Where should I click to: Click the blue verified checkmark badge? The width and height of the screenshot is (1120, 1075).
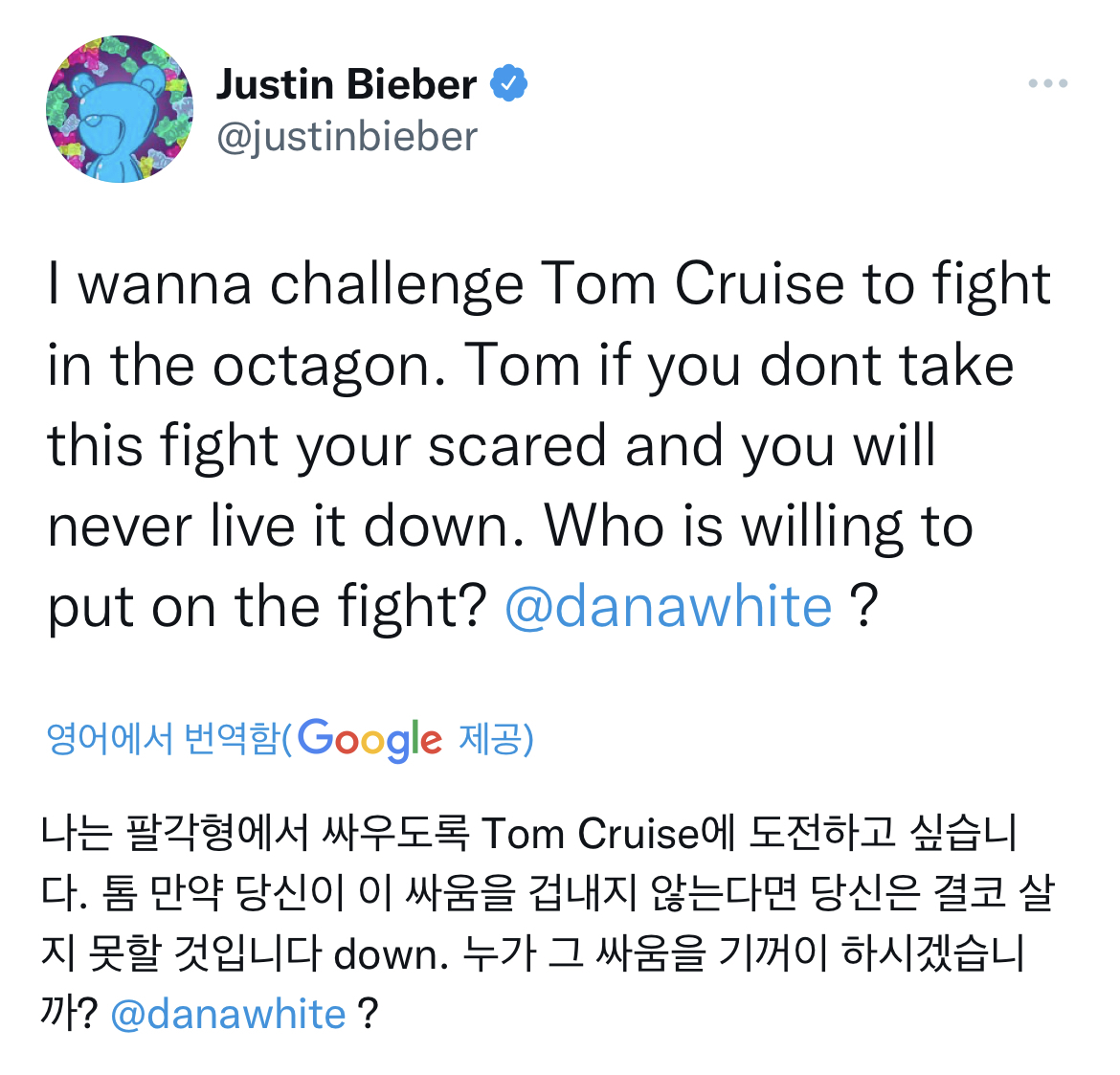tap(508, 84)
